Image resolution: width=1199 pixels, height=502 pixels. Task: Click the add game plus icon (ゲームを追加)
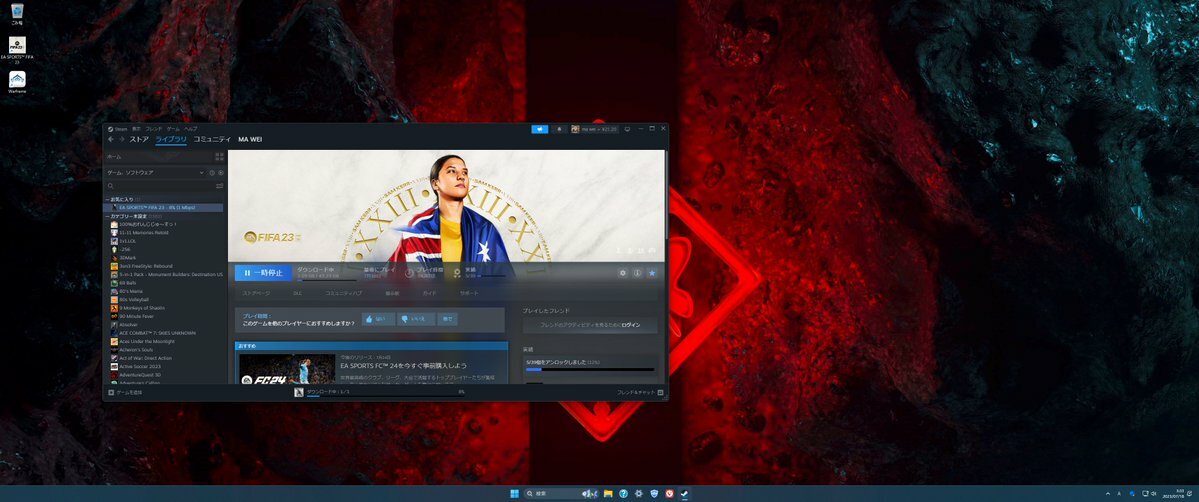coord(111,393)
